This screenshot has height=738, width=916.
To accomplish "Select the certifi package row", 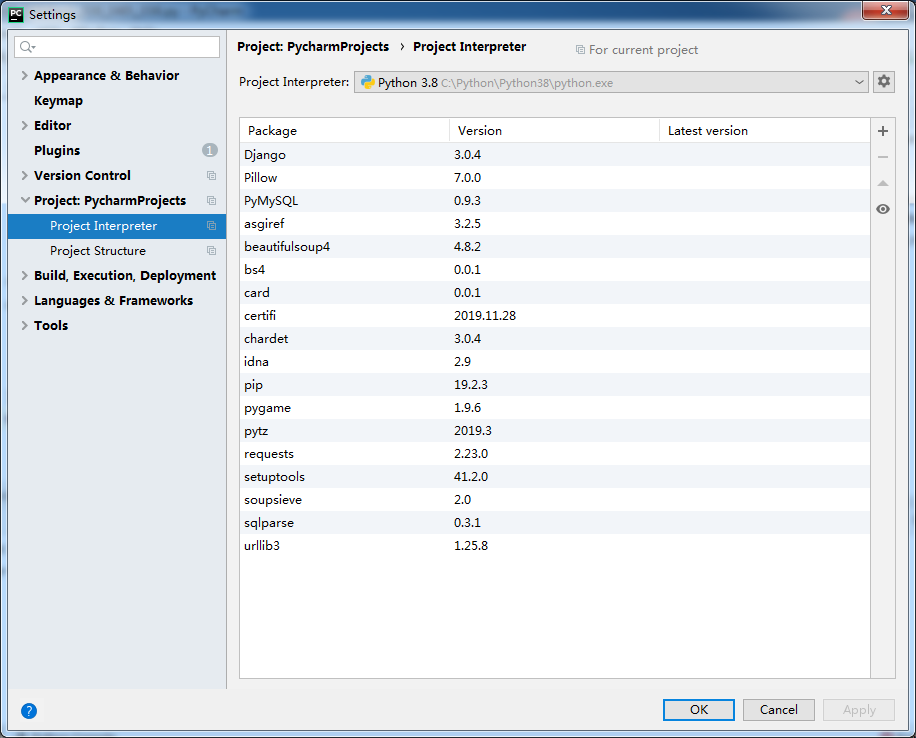I will pos(554,316).
